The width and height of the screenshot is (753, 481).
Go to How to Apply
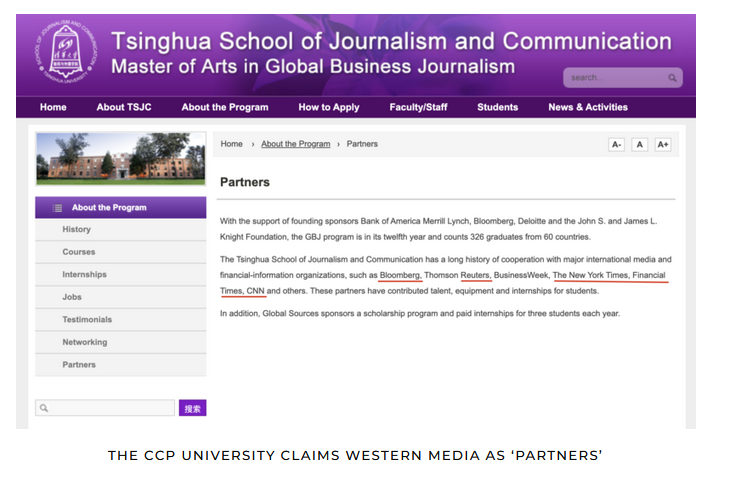329,107
